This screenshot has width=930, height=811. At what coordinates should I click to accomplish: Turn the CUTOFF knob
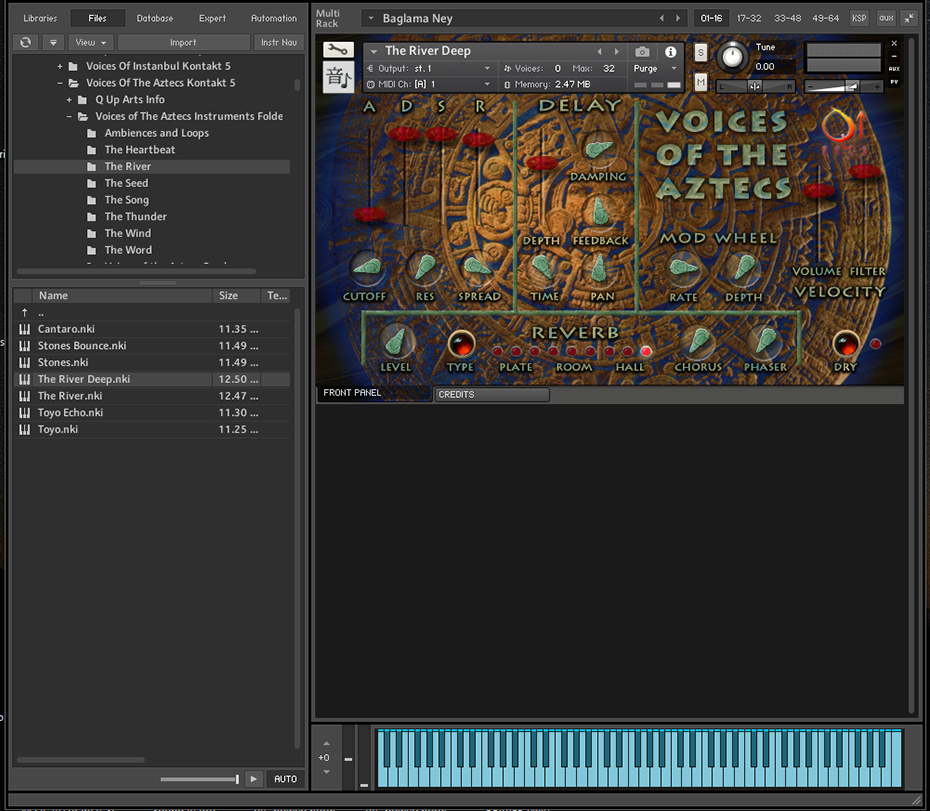coord(367,268)
